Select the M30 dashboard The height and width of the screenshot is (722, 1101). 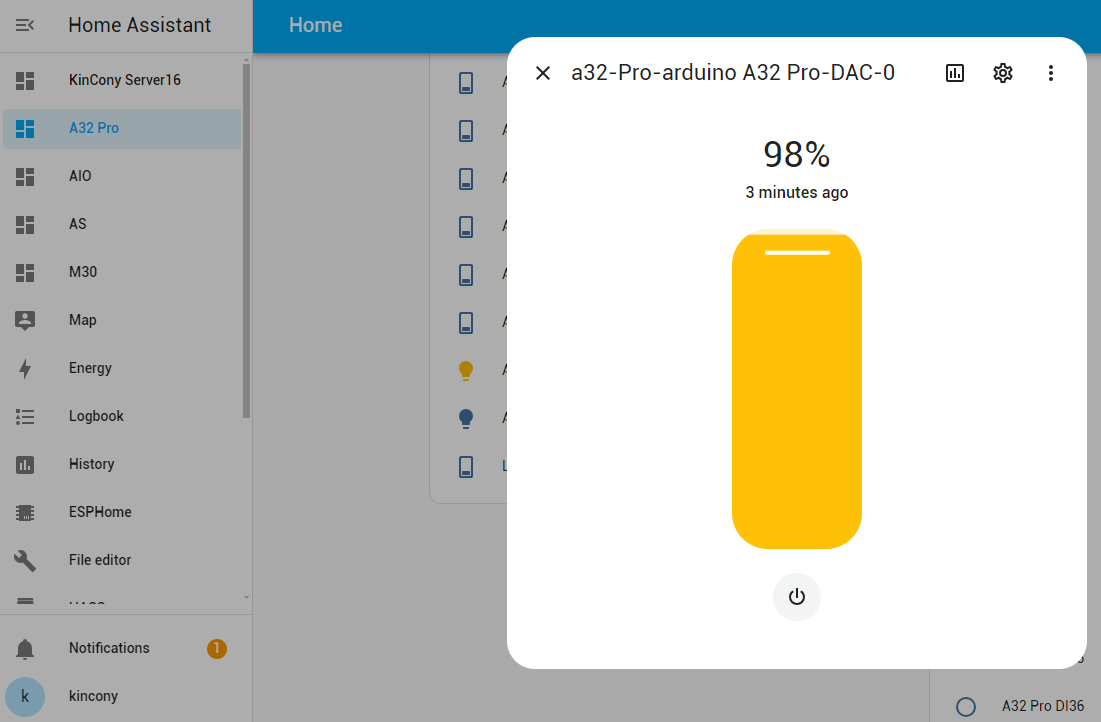[83, 272]
